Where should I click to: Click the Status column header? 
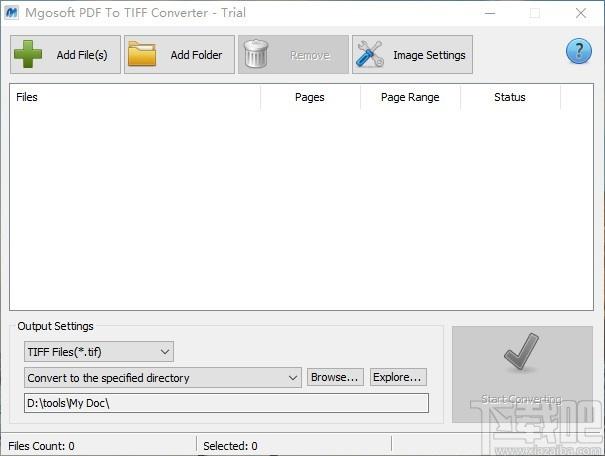click(x=510, y=97)
